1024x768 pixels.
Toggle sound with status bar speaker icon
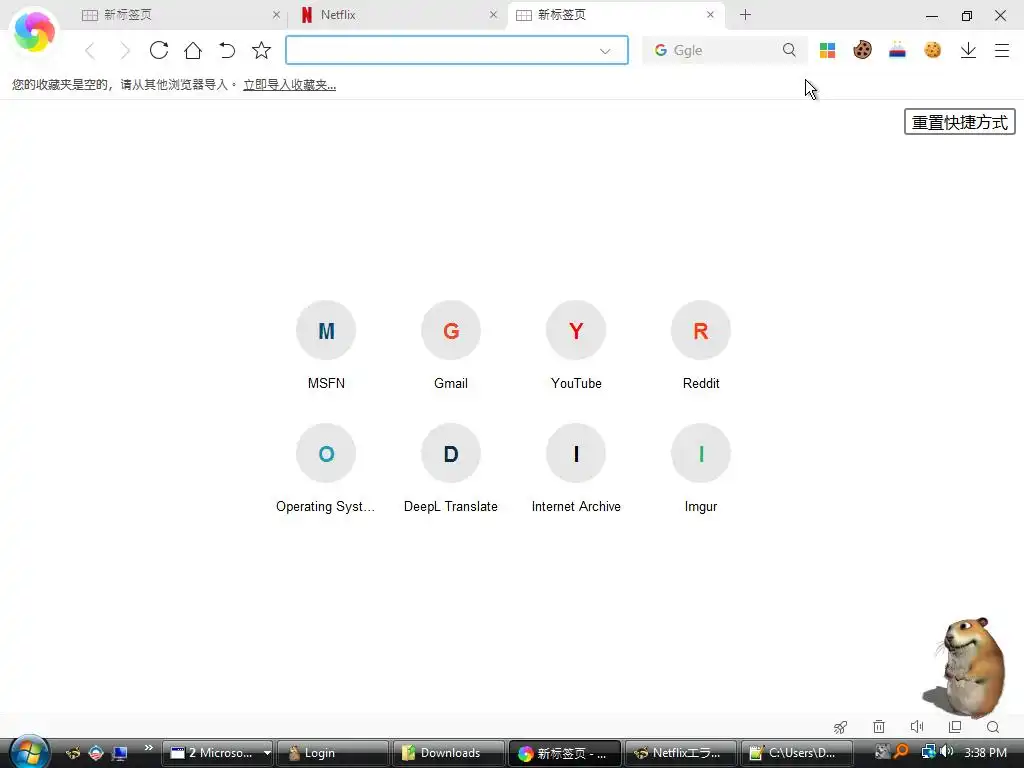click(917, 727)
